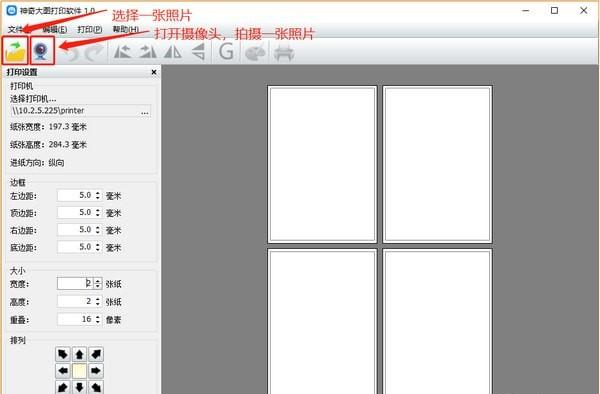Screen dimensions: 600x394
Task: Decrease 顶边距 with its down stepper arrow
Action: [98, 216]
